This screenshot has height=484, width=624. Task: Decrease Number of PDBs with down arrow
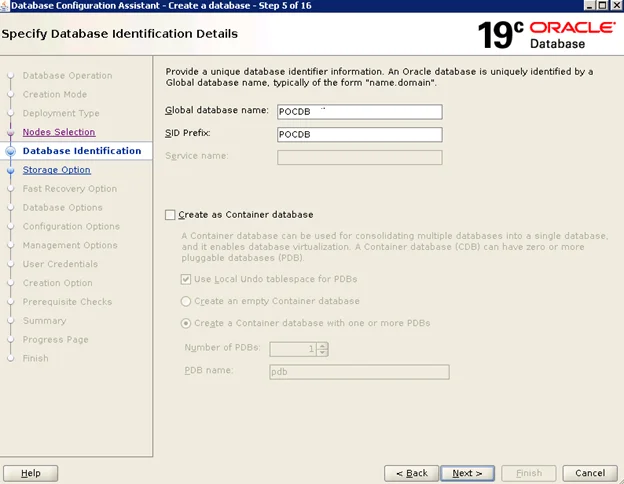tap(323, 353)
